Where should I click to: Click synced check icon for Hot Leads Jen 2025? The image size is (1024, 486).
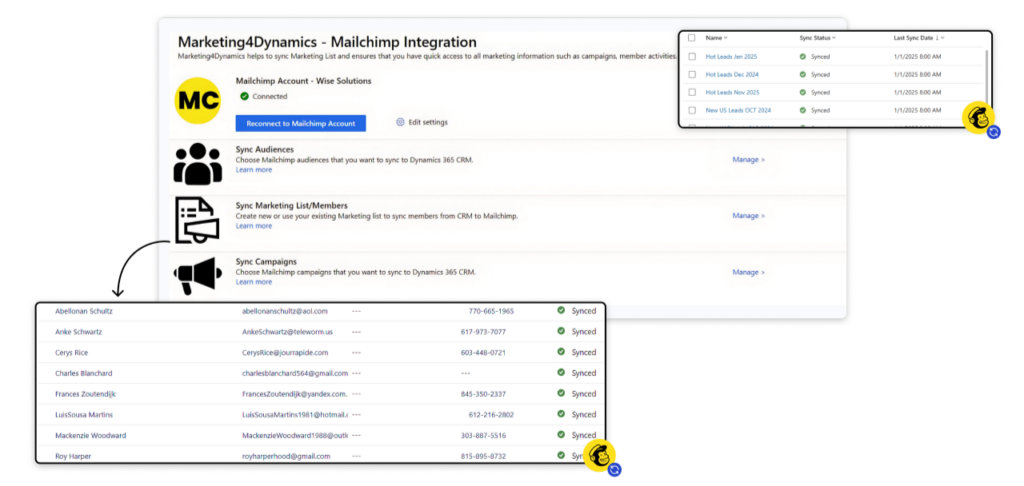coord(803,56)
